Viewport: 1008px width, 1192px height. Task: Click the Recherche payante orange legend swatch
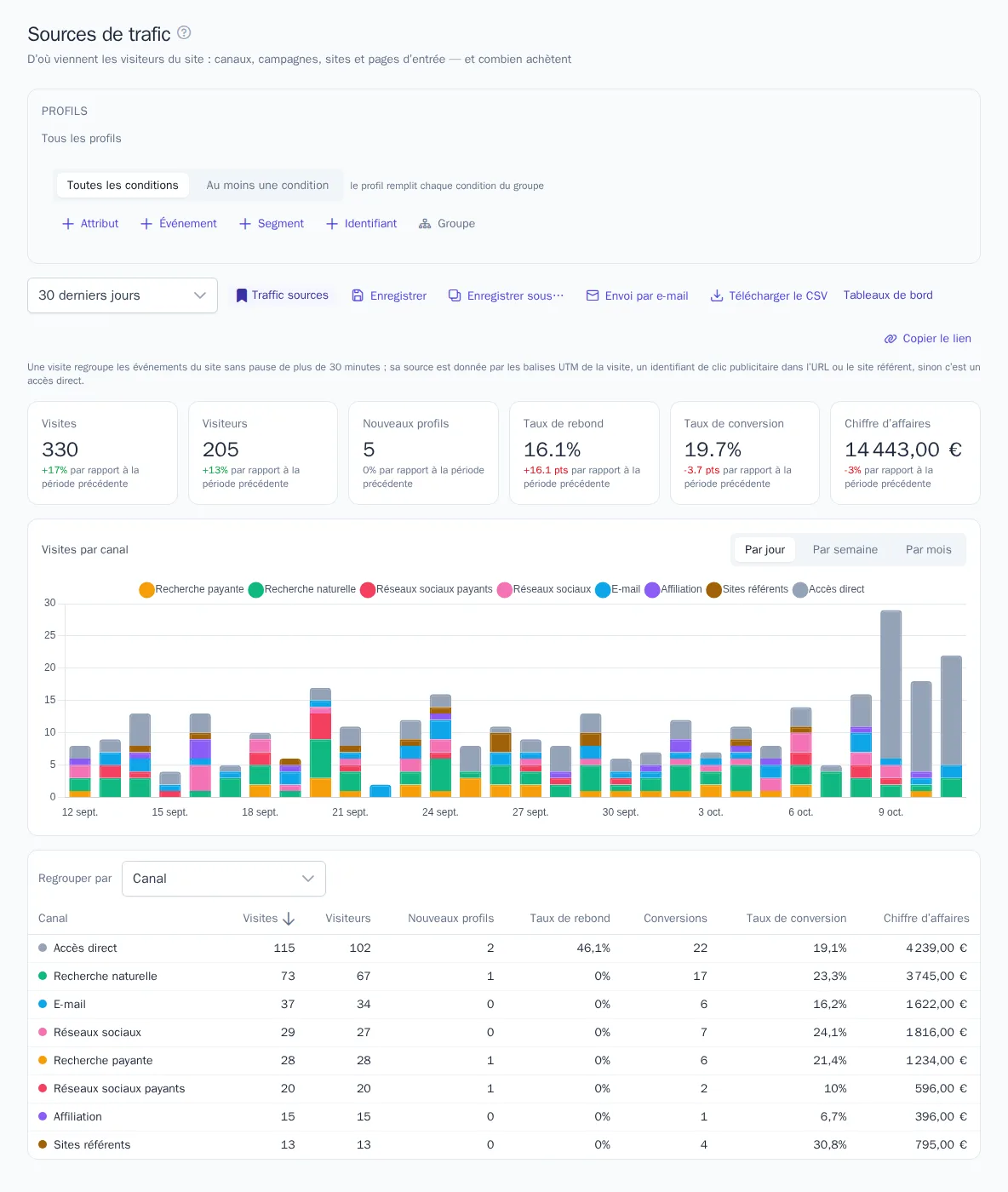click(x=146, y=590)
